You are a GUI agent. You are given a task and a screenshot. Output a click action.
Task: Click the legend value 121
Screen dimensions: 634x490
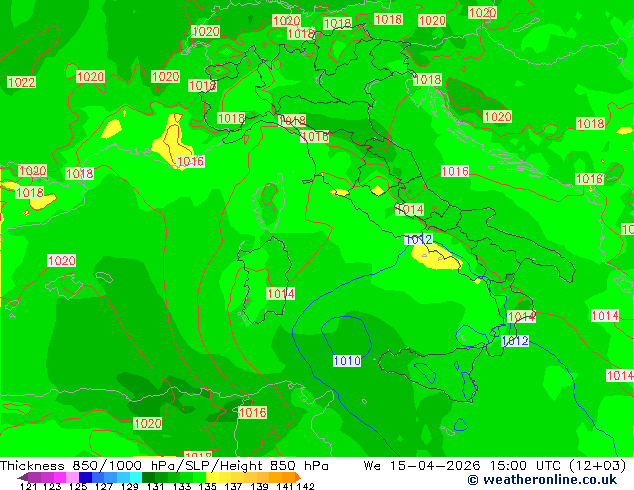click(x=27, y=486)
